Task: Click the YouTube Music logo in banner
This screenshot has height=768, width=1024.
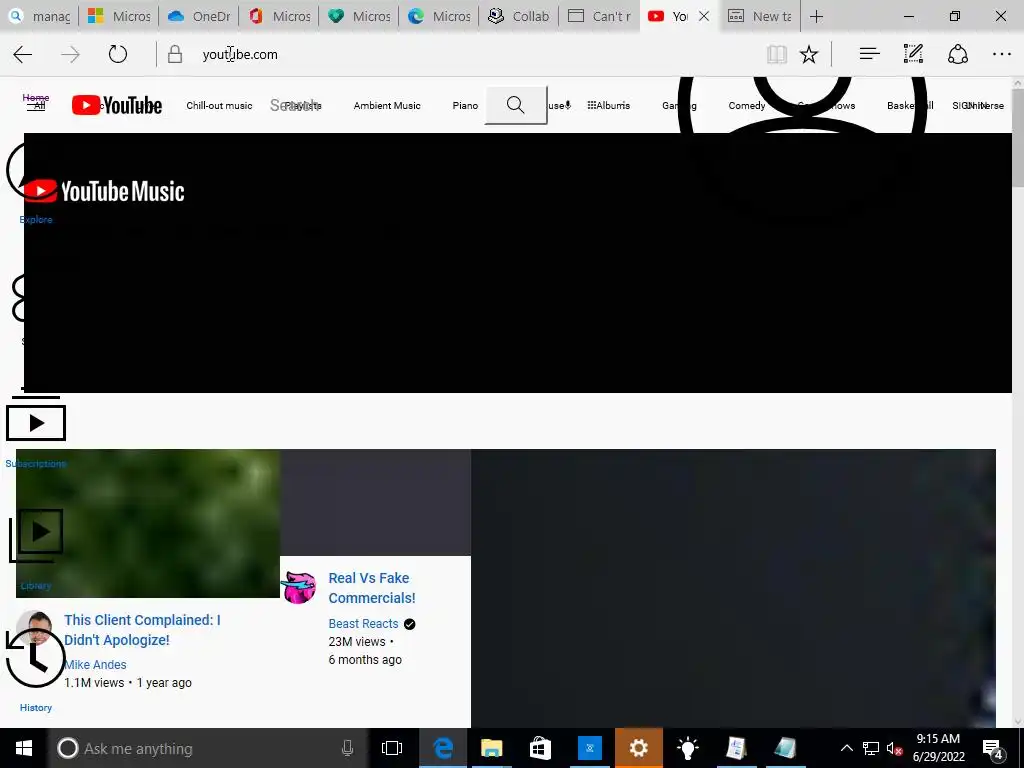Action: (104, 191)
